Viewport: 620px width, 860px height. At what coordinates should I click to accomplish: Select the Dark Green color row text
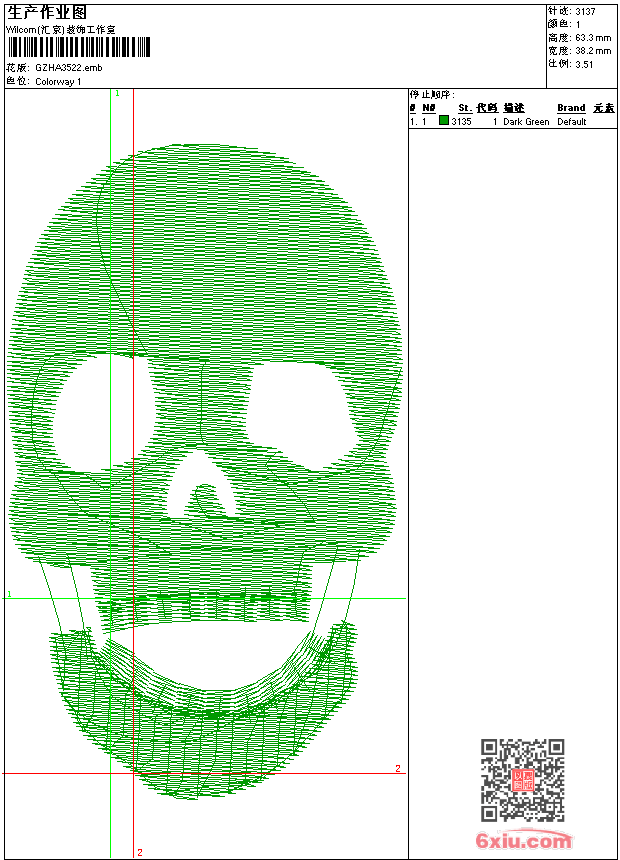[526, 122]
